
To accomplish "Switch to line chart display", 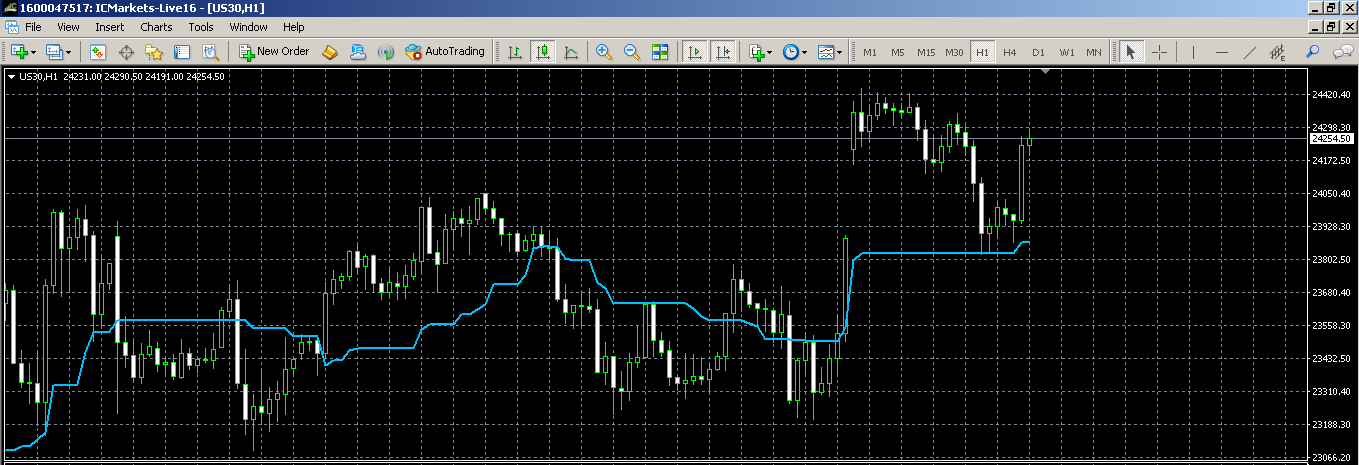I will click(x=571, y=51).
